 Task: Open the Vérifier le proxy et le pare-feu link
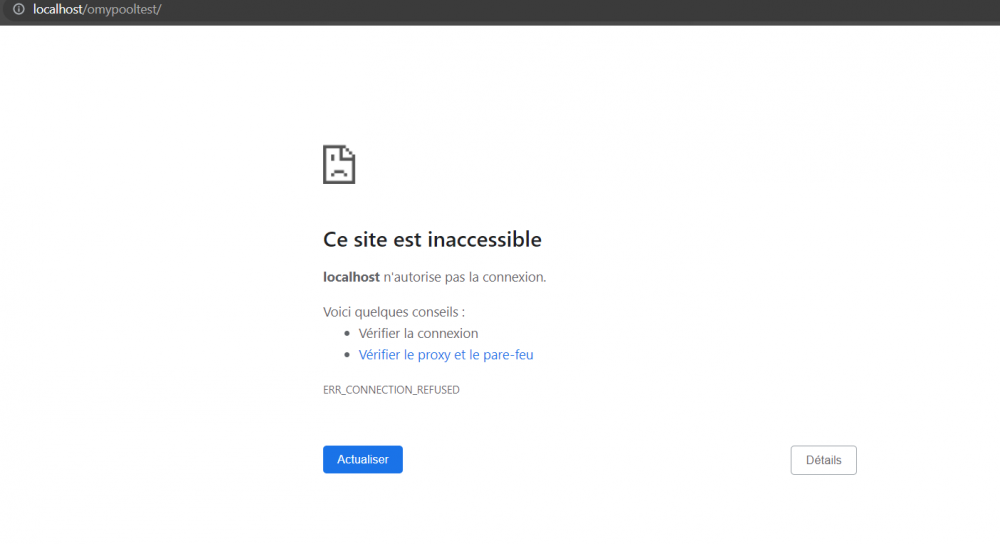coord(446,355)
